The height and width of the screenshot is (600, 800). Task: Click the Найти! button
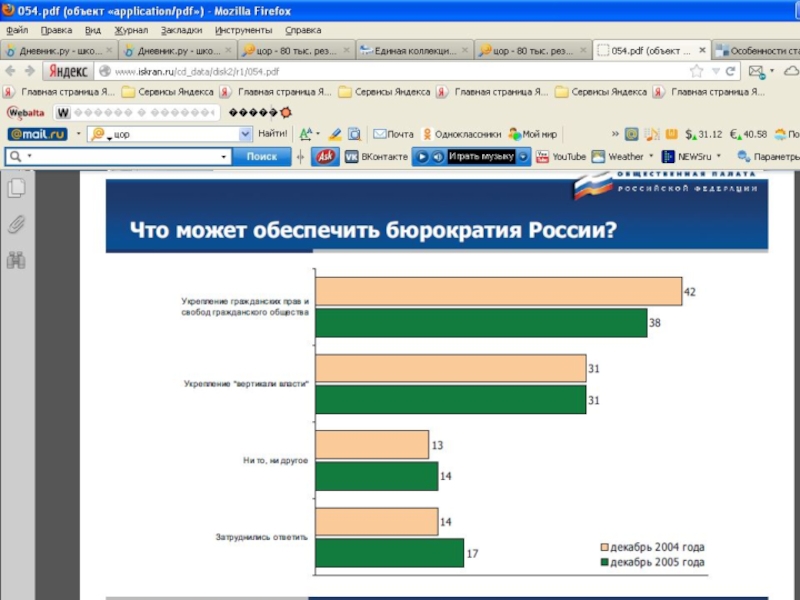tap(272, 134)
